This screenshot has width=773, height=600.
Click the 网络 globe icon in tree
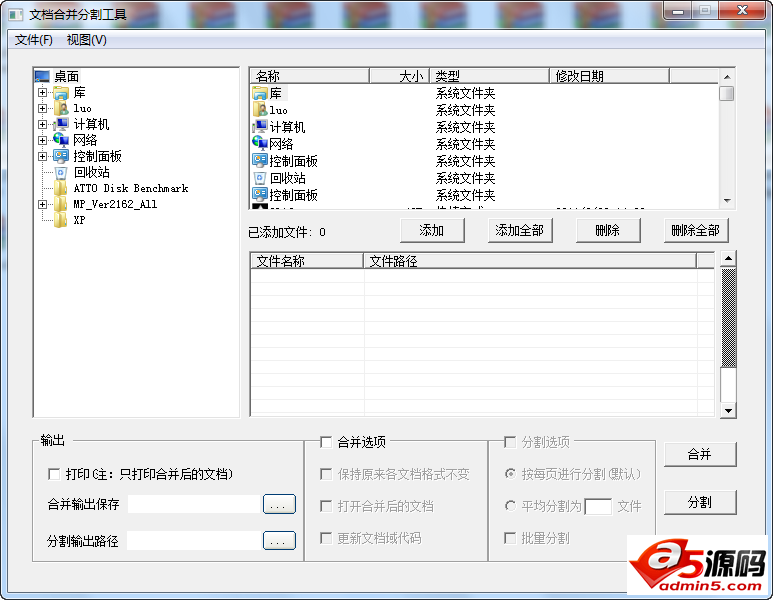[x=61, y=140]
